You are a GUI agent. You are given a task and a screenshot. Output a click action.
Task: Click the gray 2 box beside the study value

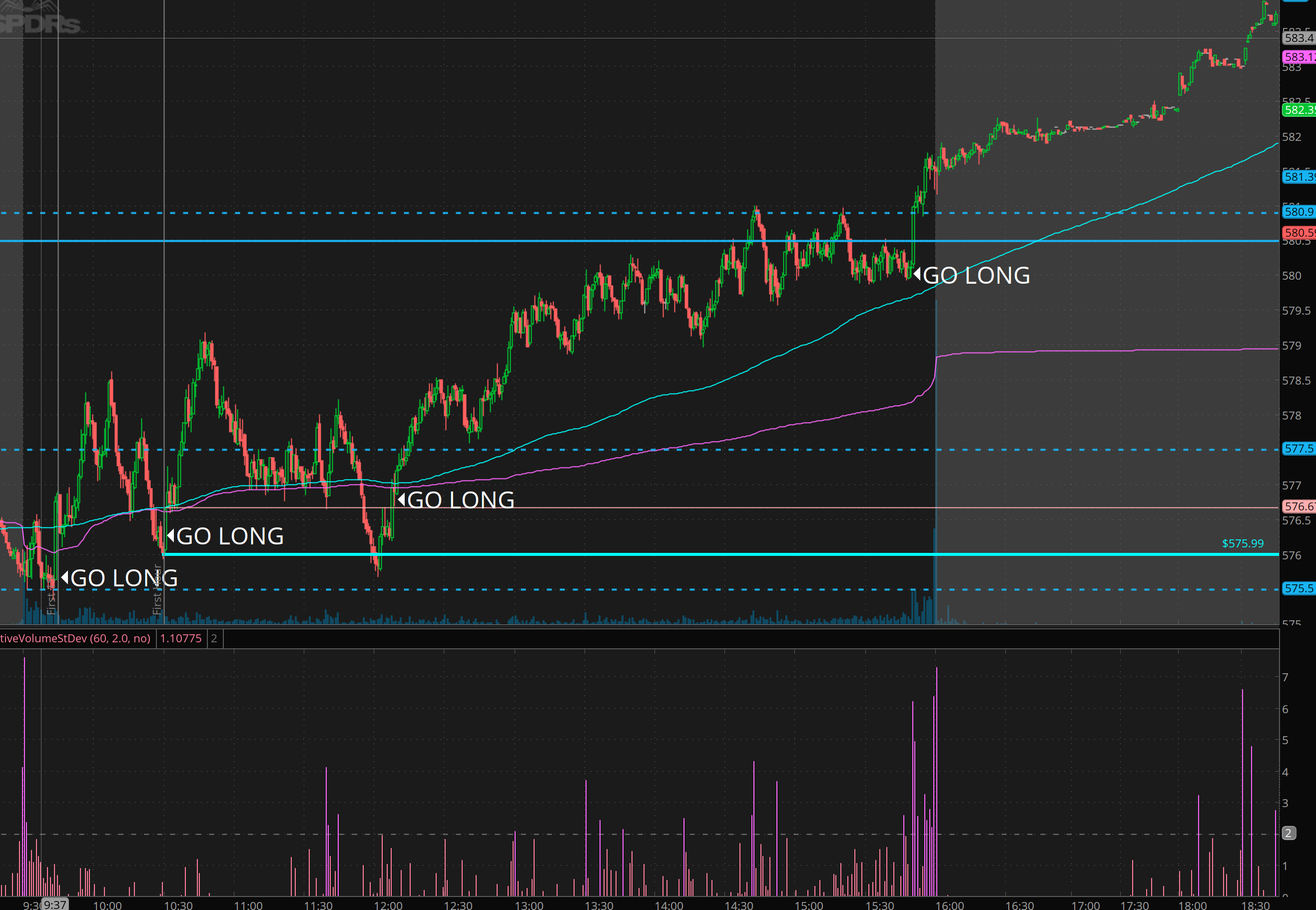pyautogui.click(x=214, y=638)
